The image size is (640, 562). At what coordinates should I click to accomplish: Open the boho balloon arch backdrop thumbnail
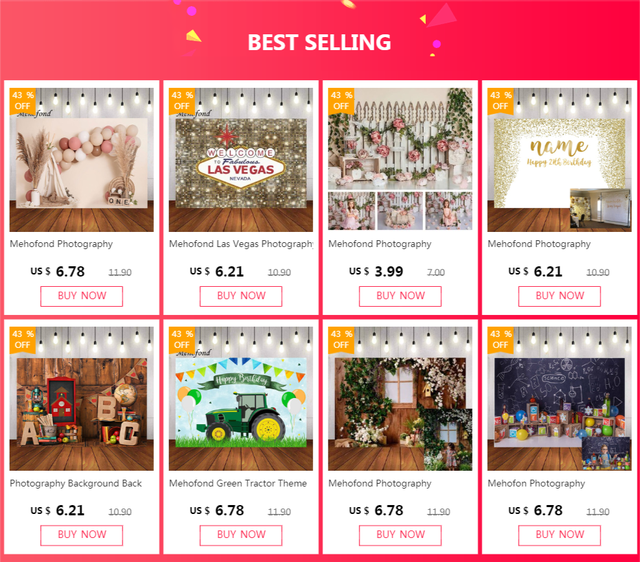(x=82, y=160)
